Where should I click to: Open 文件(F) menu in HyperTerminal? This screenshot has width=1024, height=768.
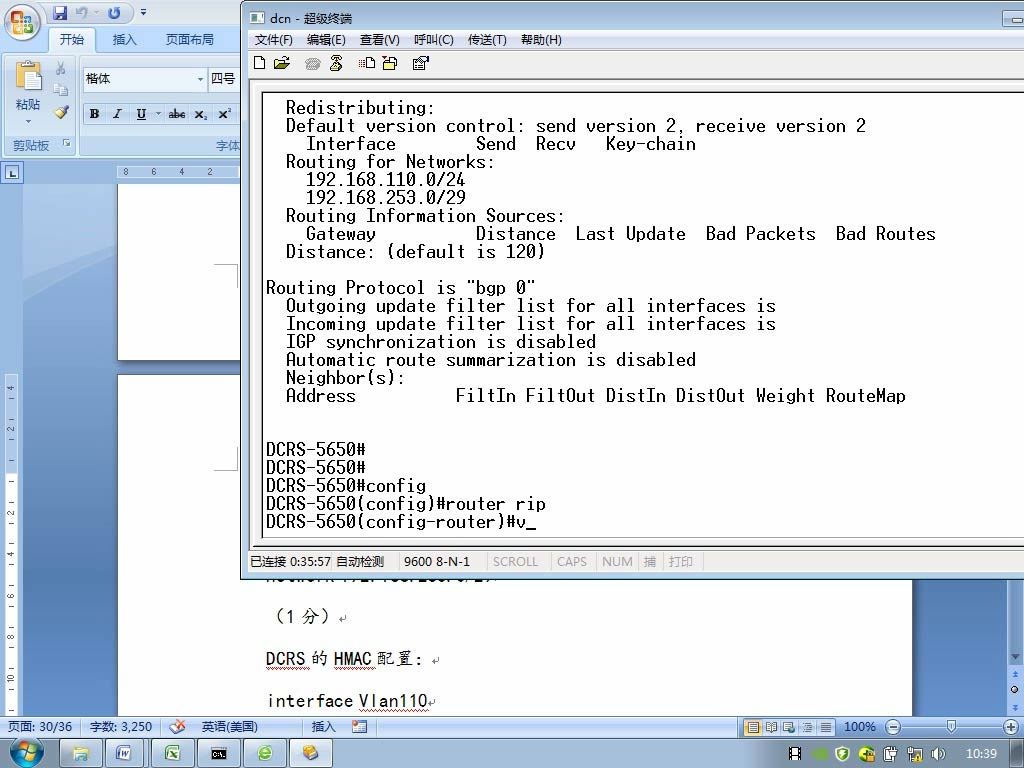tap(273, 40)
